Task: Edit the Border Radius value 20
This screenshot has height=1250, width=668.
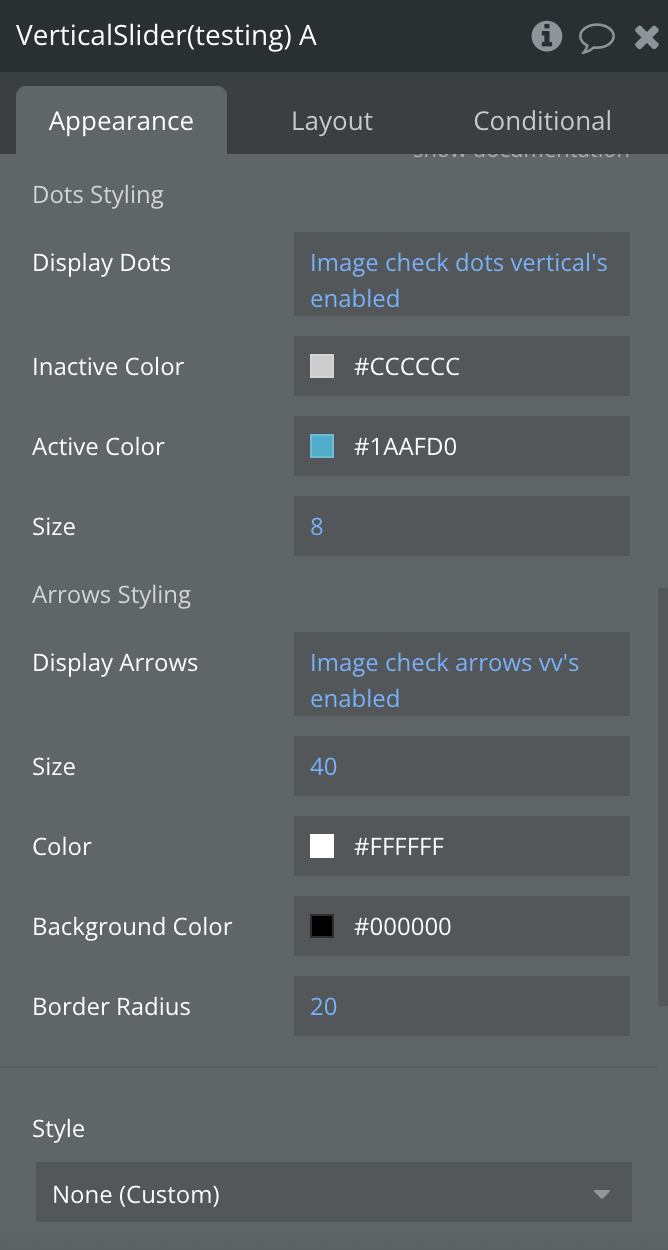Action: (x=461, y=1006)
